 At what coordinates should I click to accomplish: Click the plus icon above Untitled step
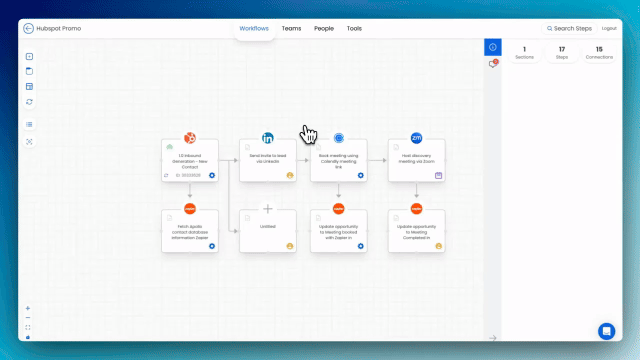tap(268, 209)
